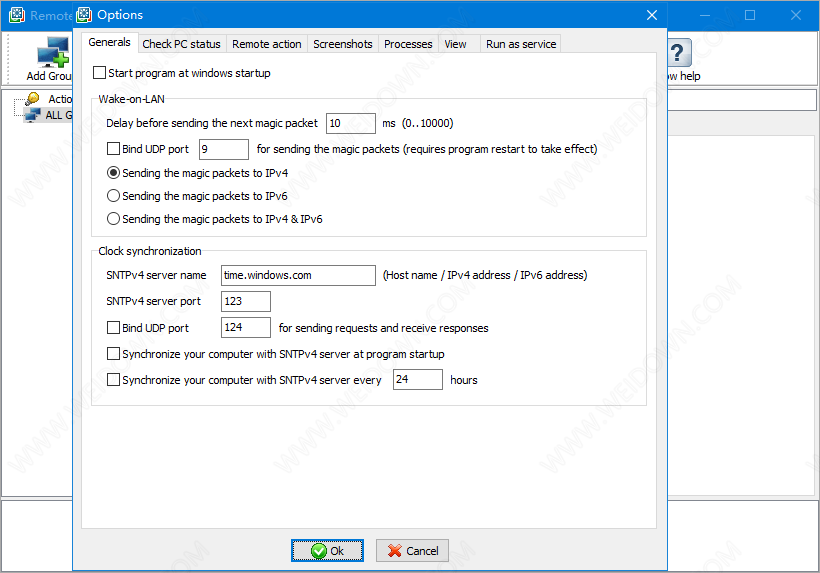
Task: Open the Remote action tab
Action: point(267,44)
